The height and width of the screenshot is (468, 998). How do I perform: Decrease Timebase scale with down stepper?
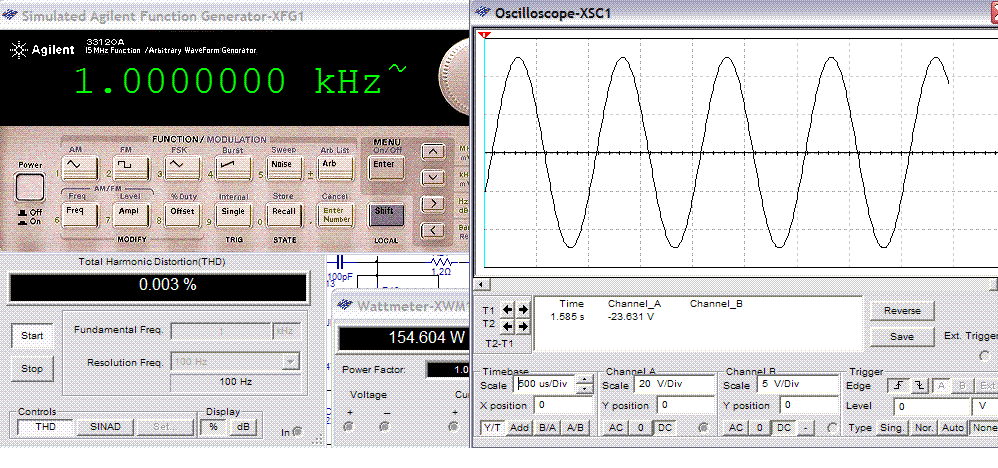[x=584, y=389]
